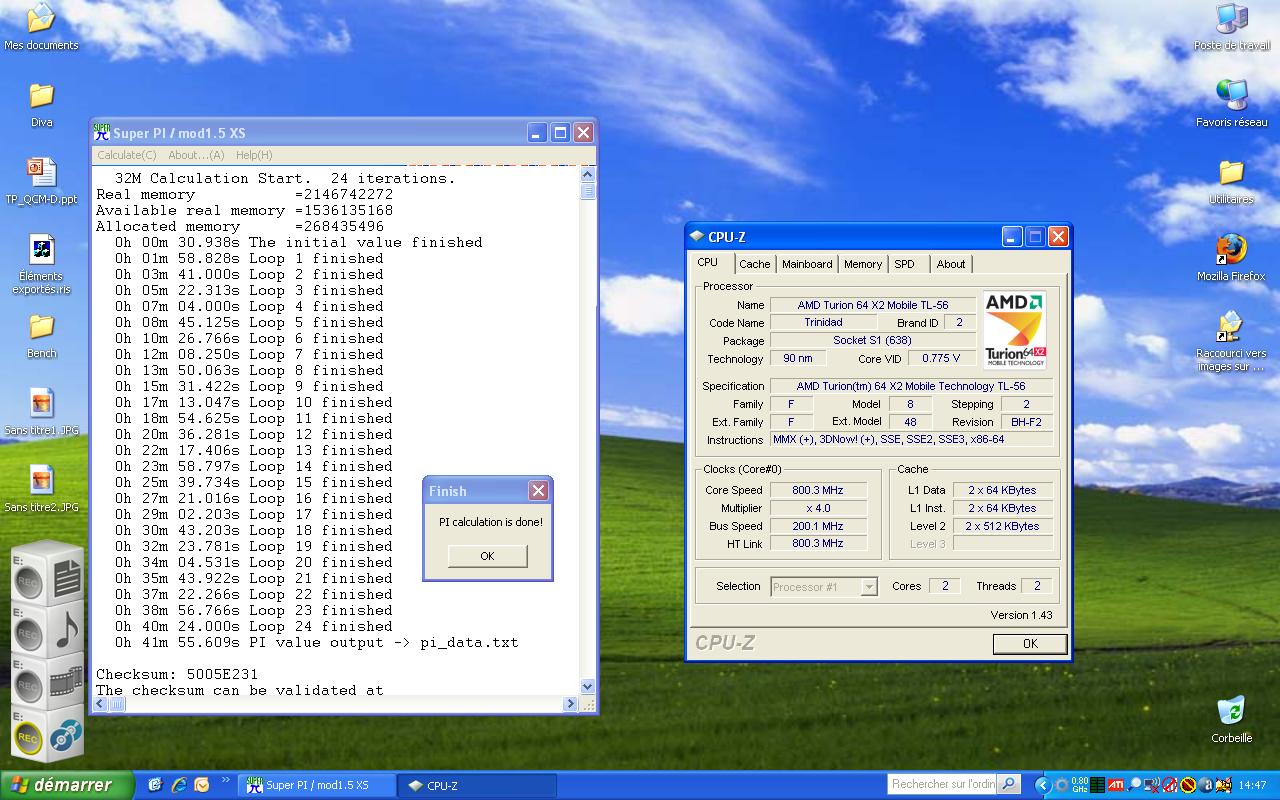Launch Internet Explorer from quick launch

[x=178, y=785]
